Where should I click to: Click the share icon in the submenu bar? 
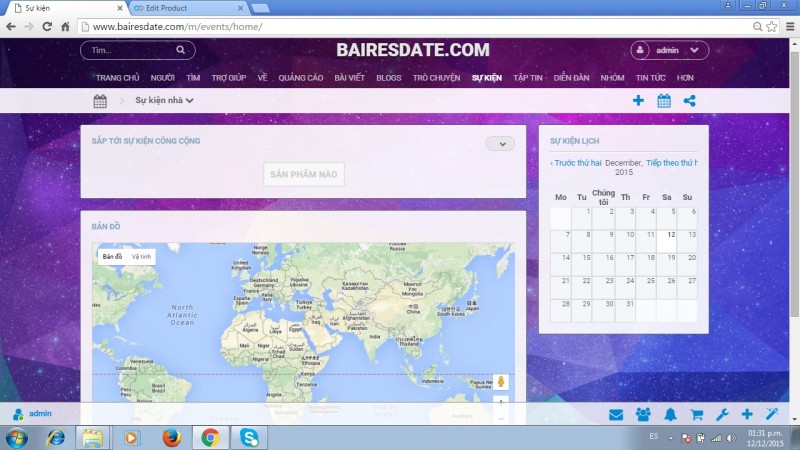[x=689, y=101]
